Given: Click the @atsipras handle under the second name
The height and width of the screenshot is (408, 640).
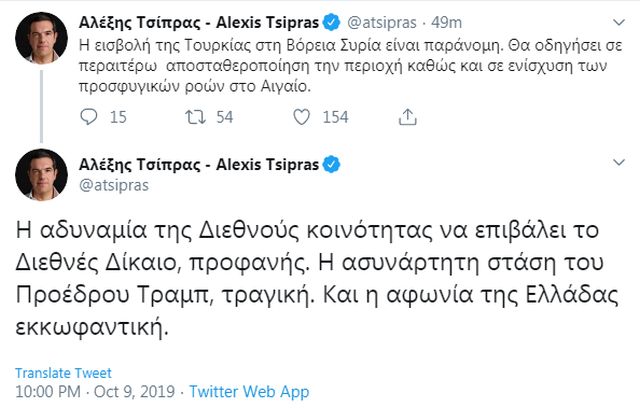Looking at the screenshot, I should click(x=114, y=186).
